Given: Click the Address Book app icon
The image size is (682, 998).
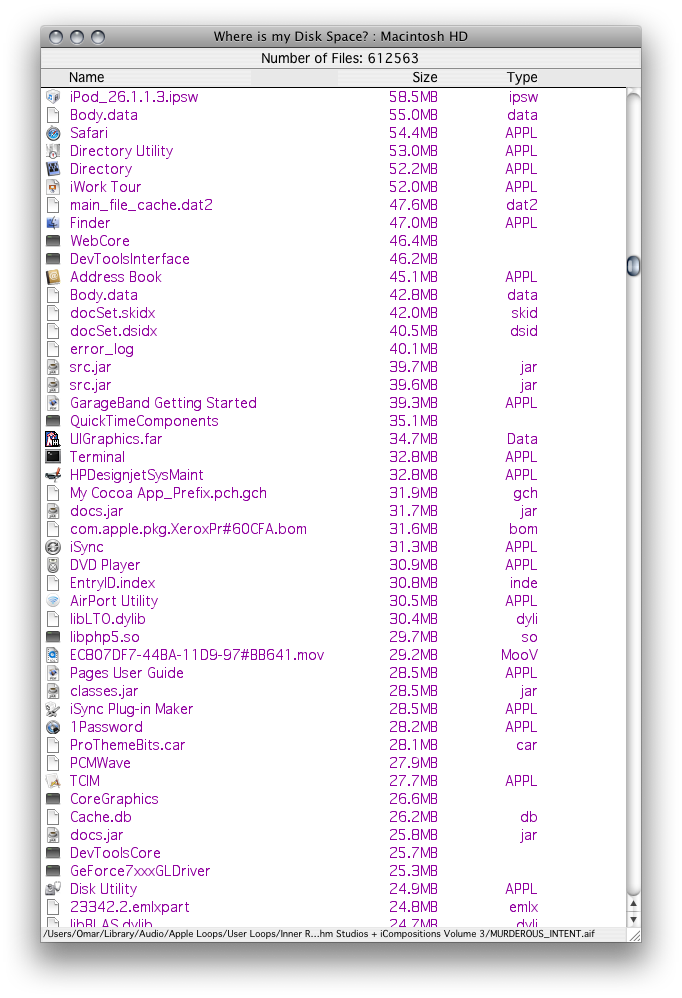Looking at the screenshot, I should [53, 277].
